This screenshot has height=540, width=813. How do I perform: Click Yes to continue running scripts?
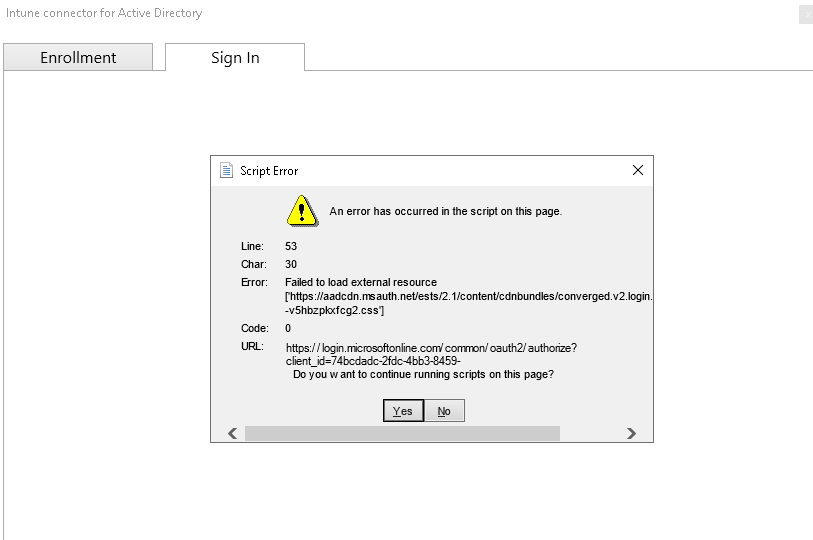403,411
